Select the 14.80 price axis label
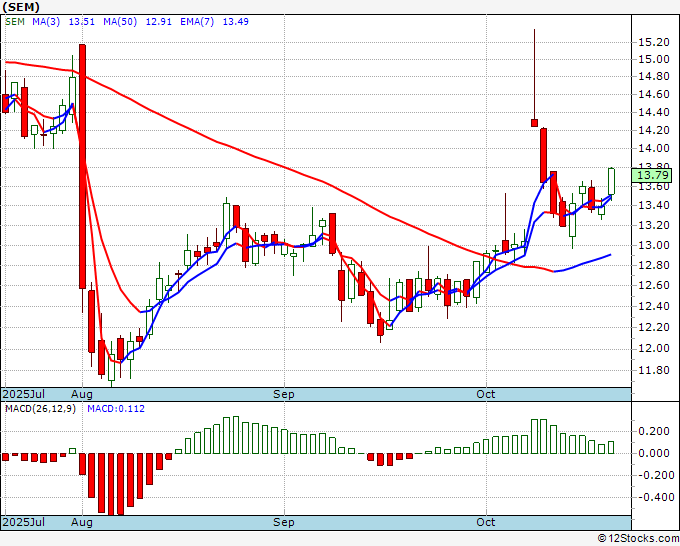 [x=654, y=77]
